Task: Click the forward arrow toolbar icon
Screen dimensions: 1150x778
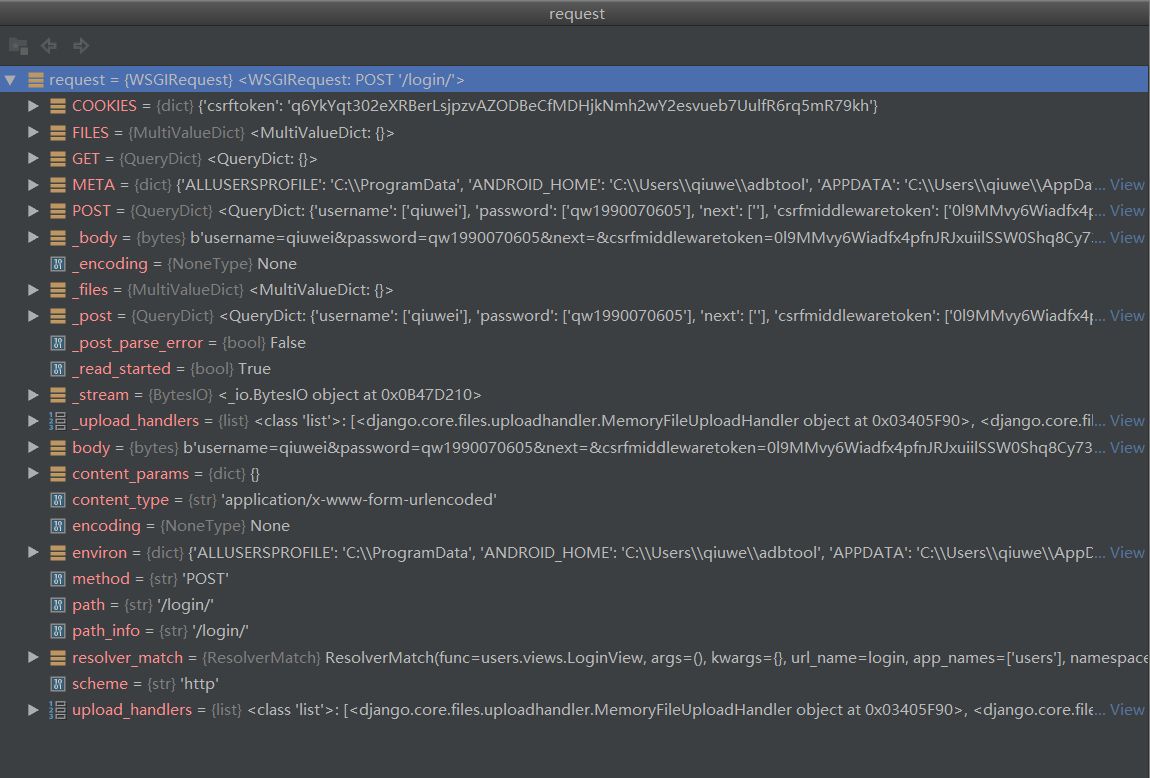Action: (81, 45)
